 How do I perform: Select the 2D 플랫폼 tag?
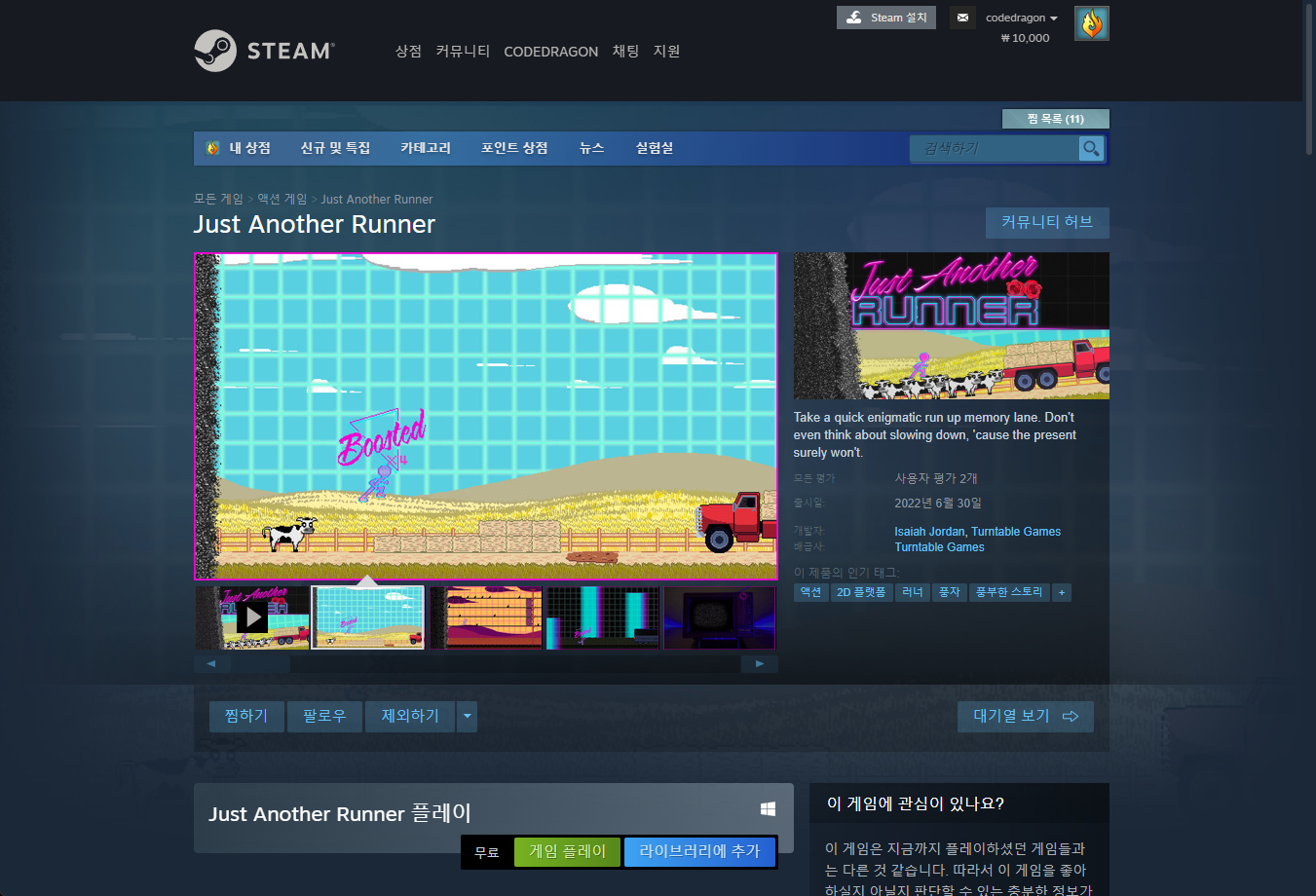861,592
